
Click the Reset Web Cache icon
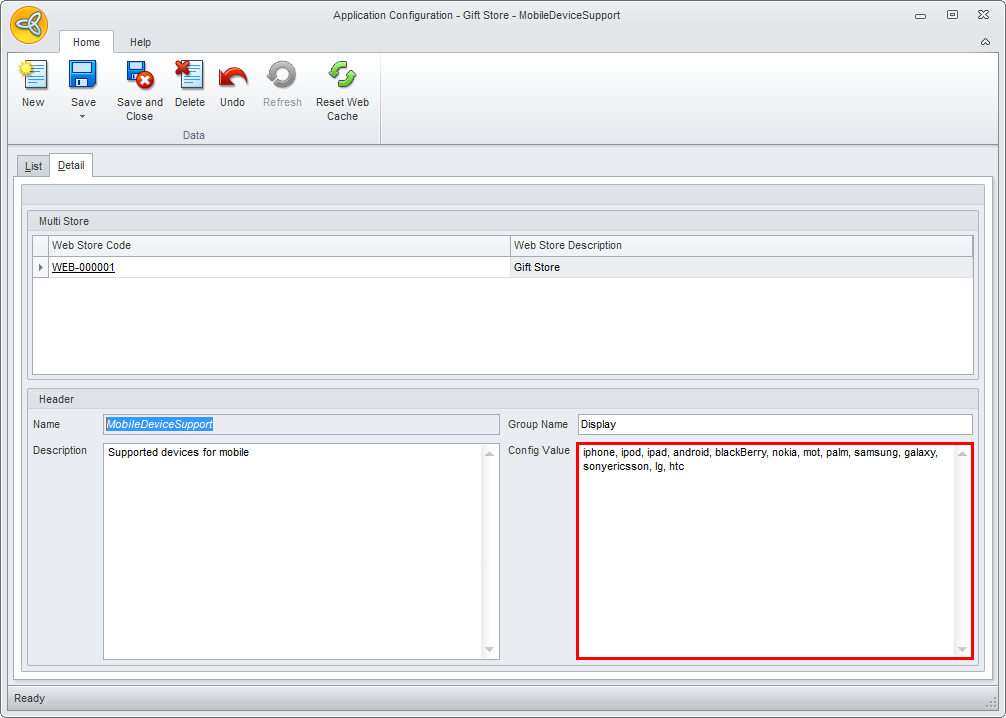coord(342,76)
